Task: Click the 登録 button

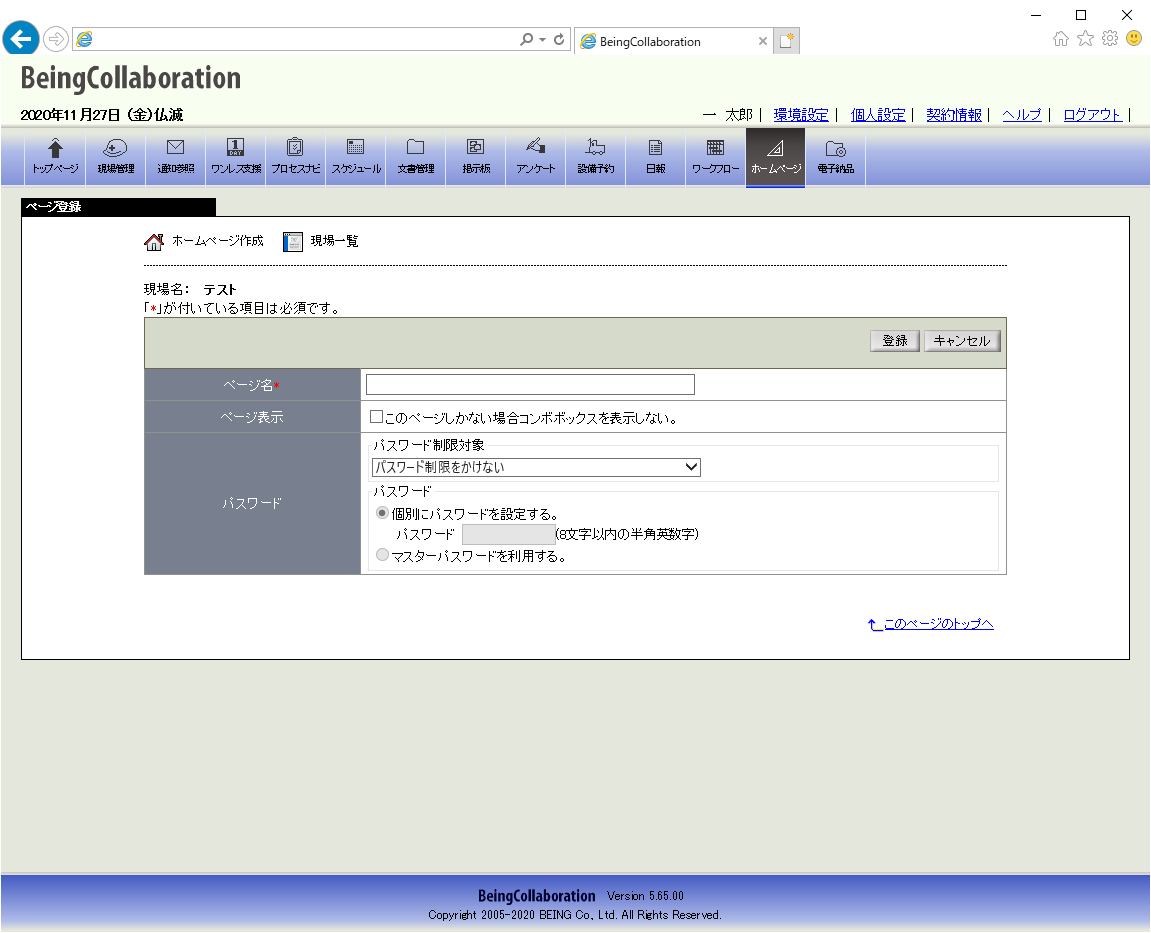Action: click(895, 341)
